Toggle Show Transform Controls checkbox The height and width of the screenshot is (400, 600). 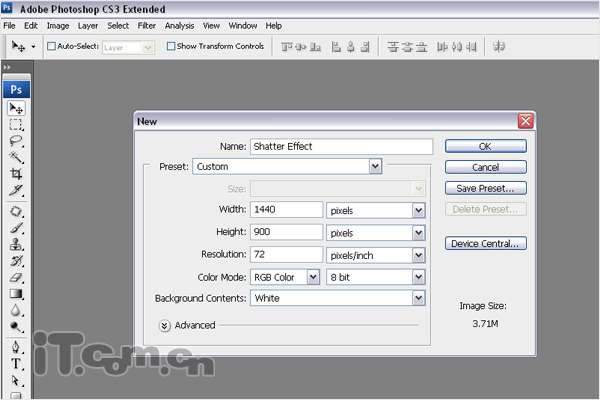(171, 46)
